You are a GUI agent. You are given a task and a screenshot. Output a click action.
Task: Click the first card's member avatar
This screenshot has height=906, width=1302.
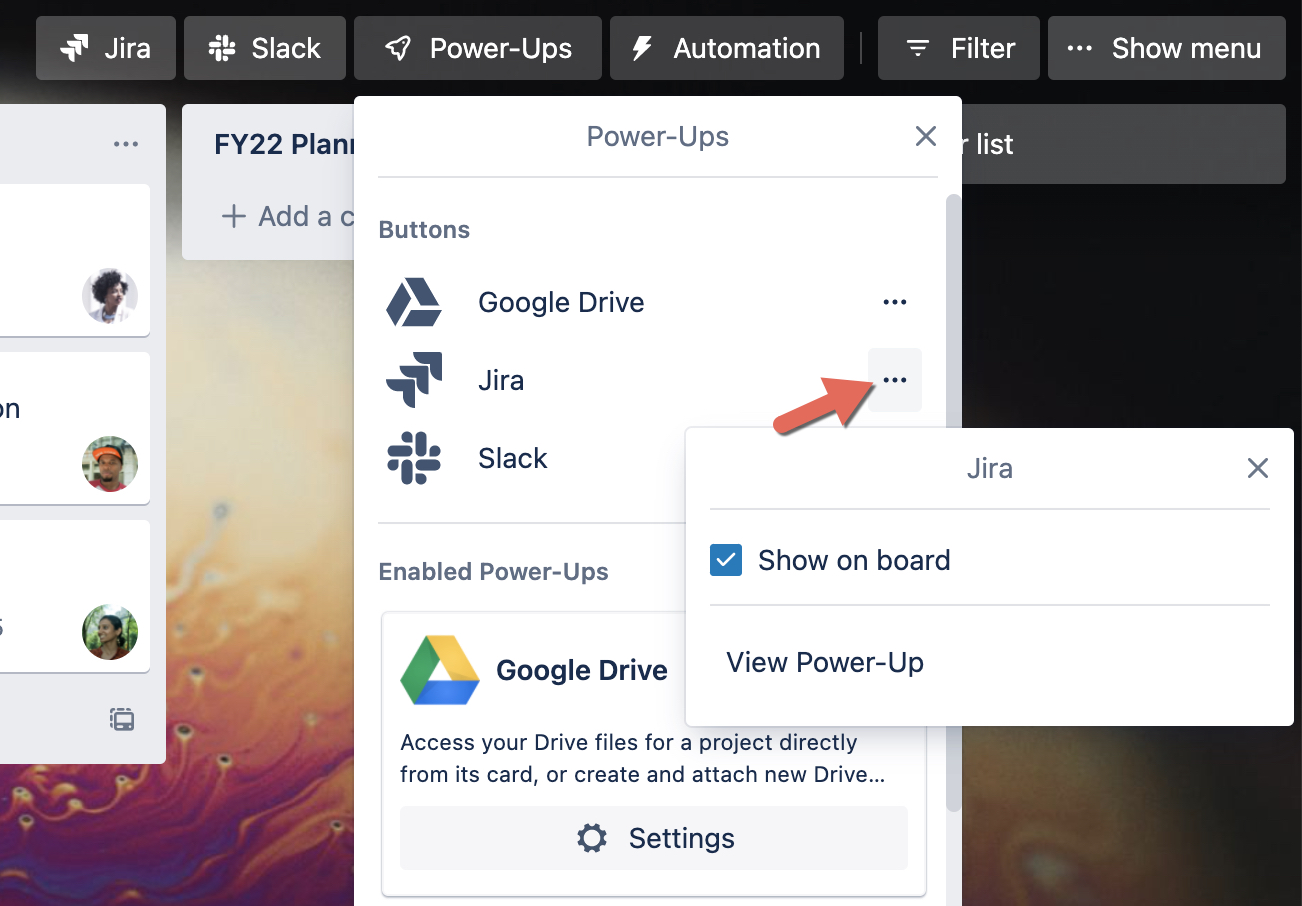(110, 296)
